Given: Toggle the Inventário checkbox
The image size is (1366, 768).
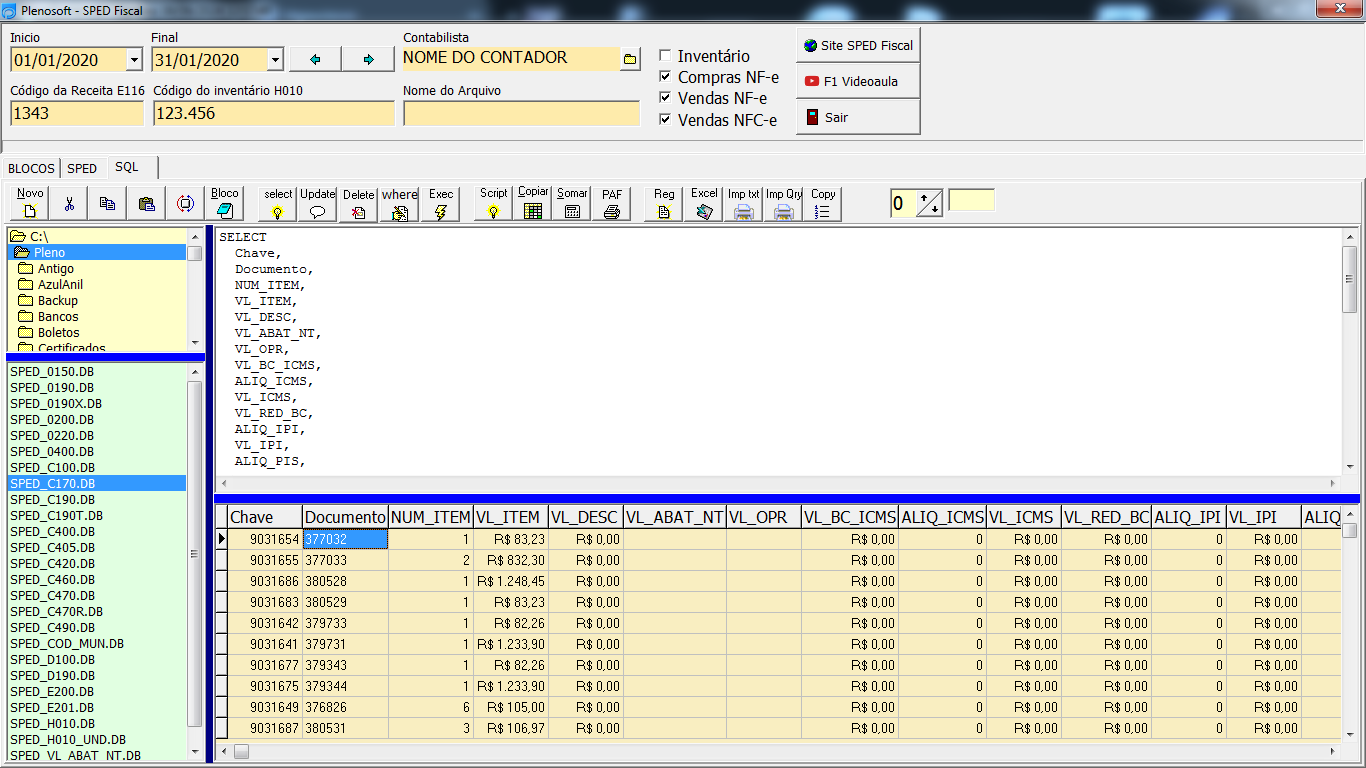Looking at the screenshot, I should tap(665, 56).
